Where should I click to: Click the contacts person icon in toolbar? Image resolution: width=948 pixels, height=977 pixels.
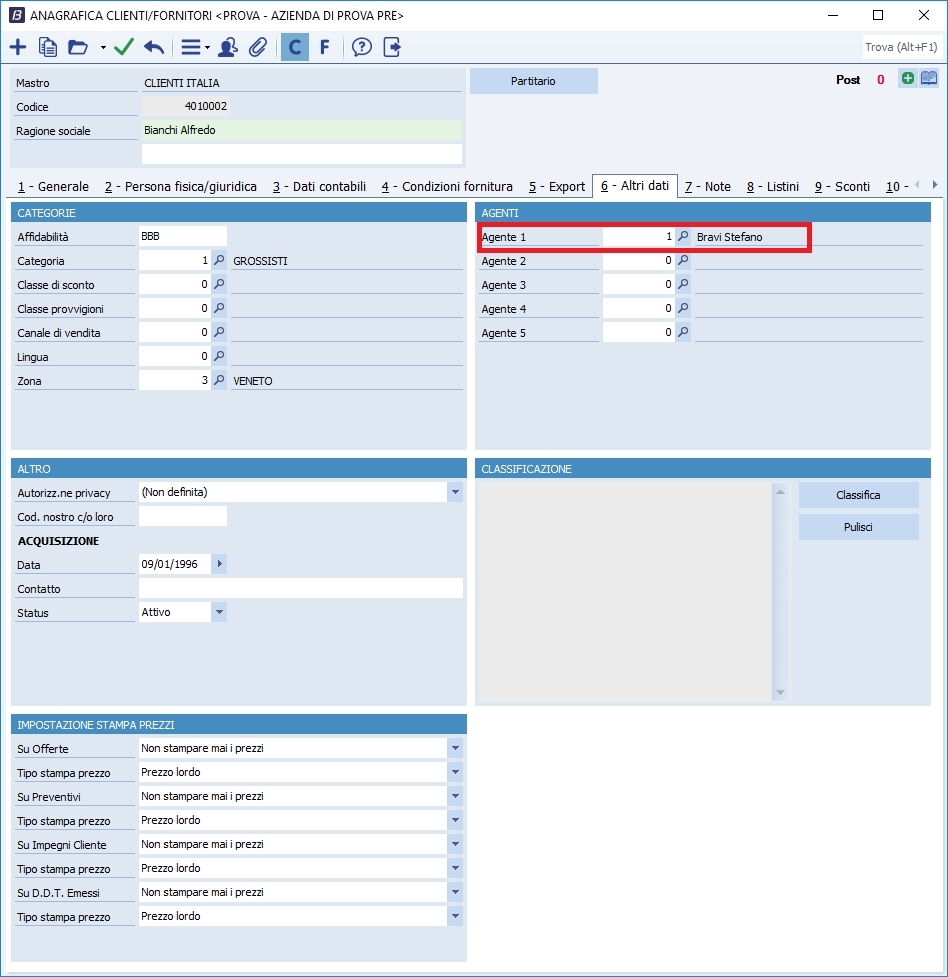click(227, 47)
